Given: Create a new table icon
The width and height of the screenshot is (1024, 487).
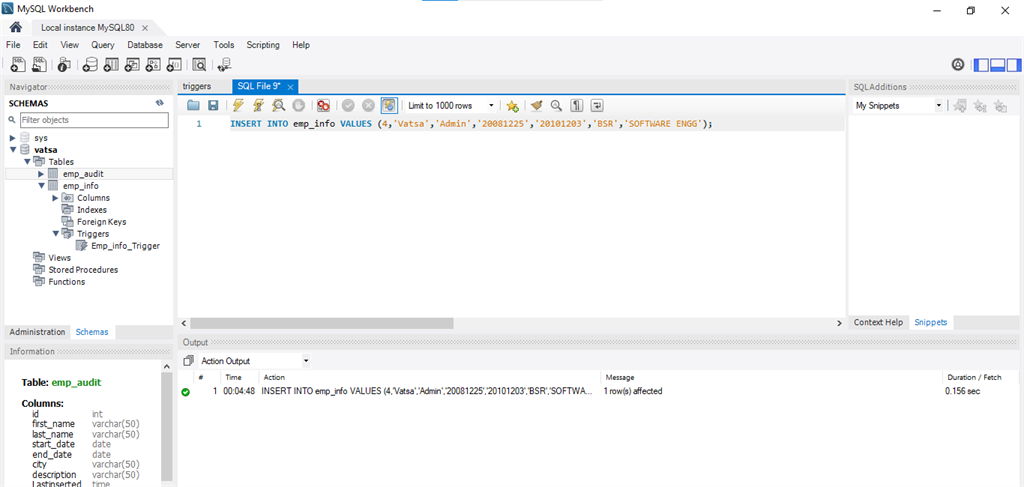Looking at the screenshot, I should [111, 64].
